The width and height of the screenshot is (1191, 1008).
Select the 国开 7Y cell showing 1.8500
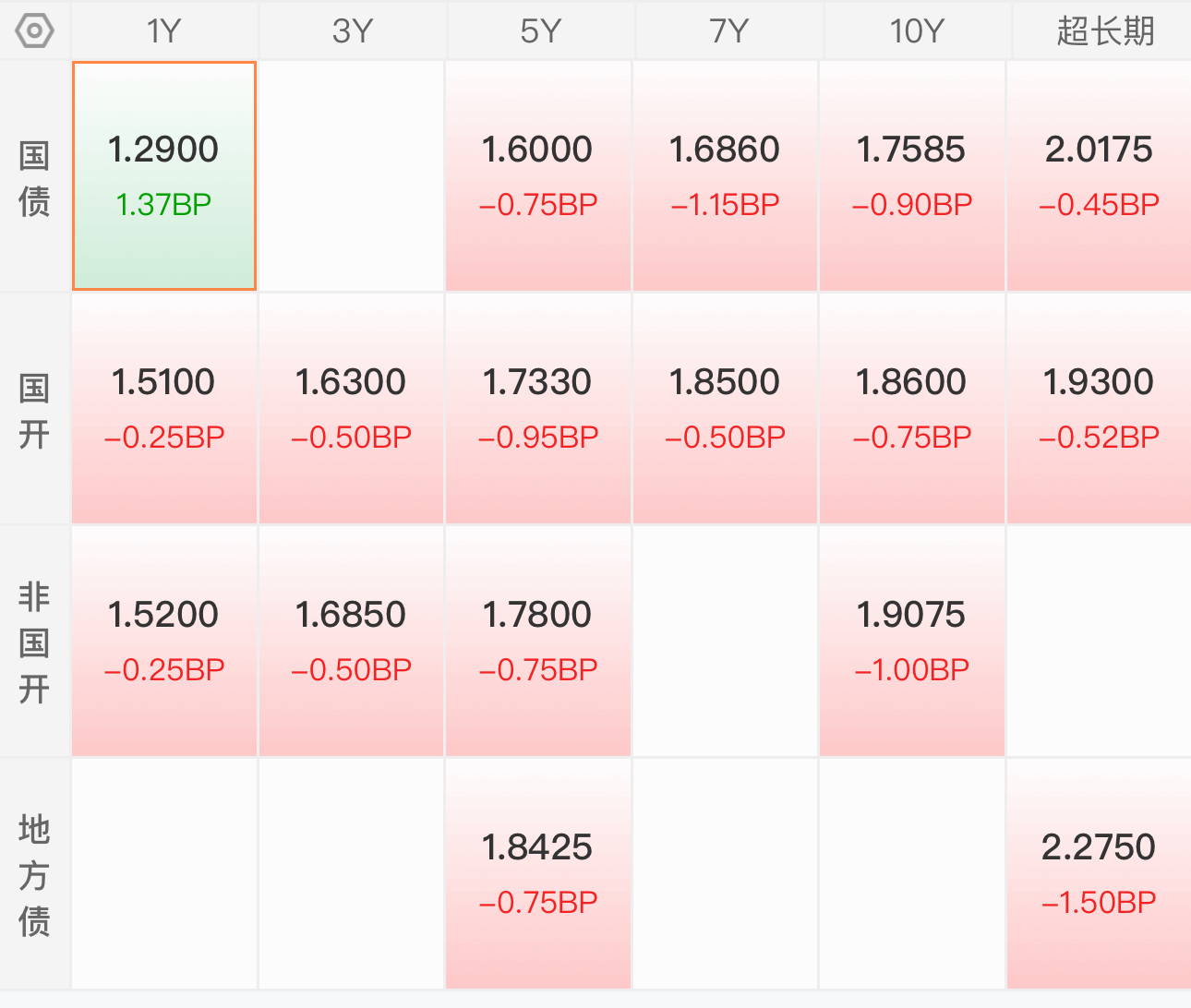click(726, 409)
